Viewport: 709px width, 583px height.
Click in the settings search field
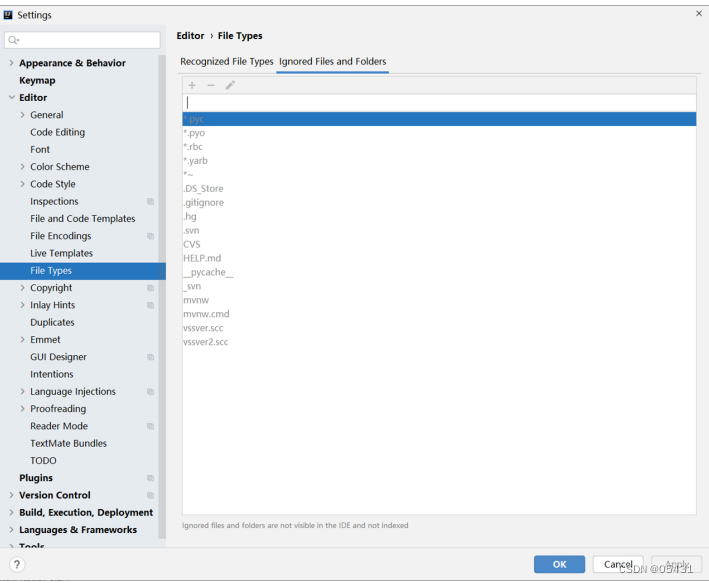tap(82, 40)
